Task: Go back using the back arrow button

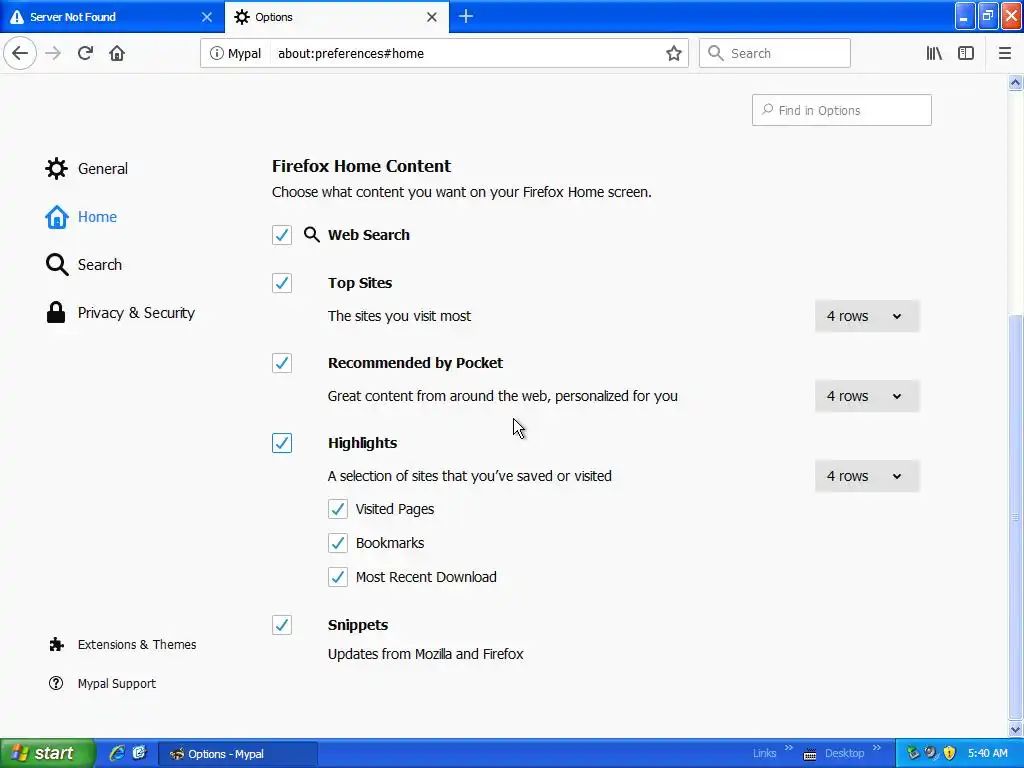Action: pyautogui.click(x=20, y=53)
